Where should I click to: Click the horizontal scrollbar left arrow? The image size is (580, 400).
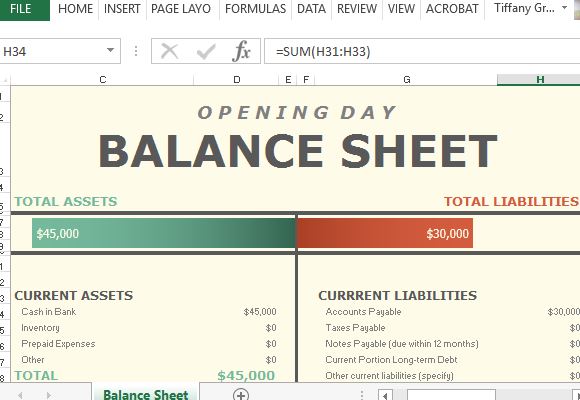click(x=385, y=396)
